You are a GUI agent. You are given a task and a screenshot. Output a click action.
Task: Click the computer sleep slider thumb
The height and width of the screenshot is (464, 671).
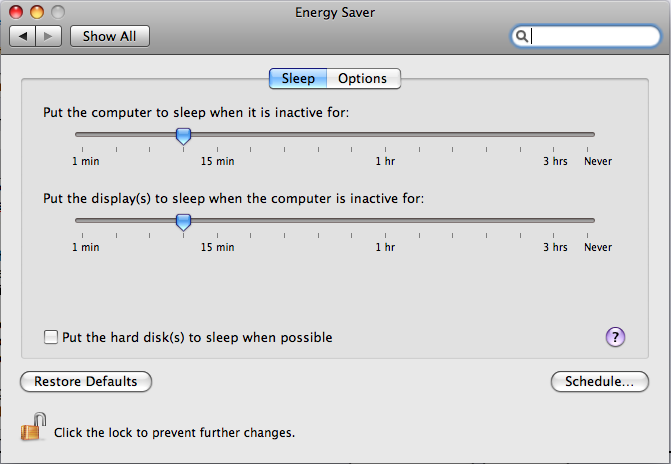(184, 136)
